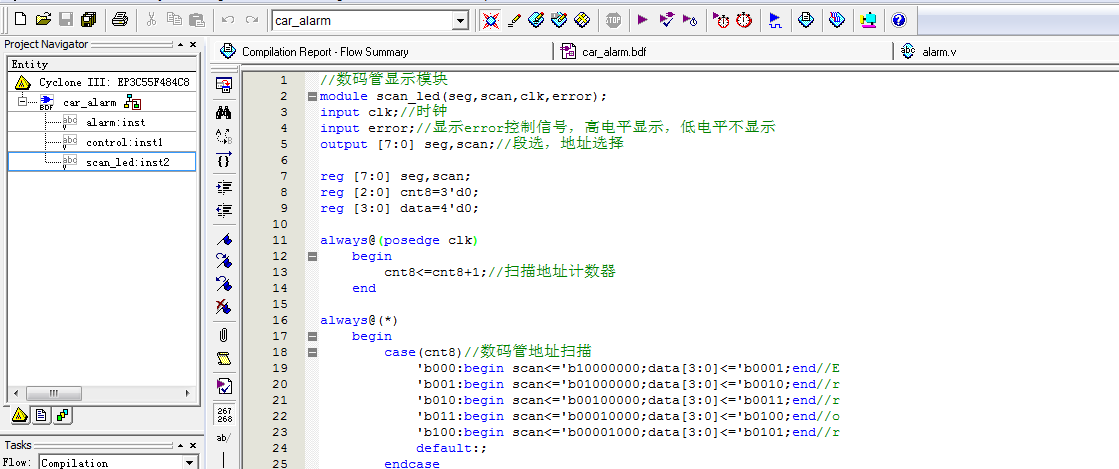Image resolution: width=1119 pixels, height=469 pixels.
Task: Redo the last undone edit
Action: 251,20
